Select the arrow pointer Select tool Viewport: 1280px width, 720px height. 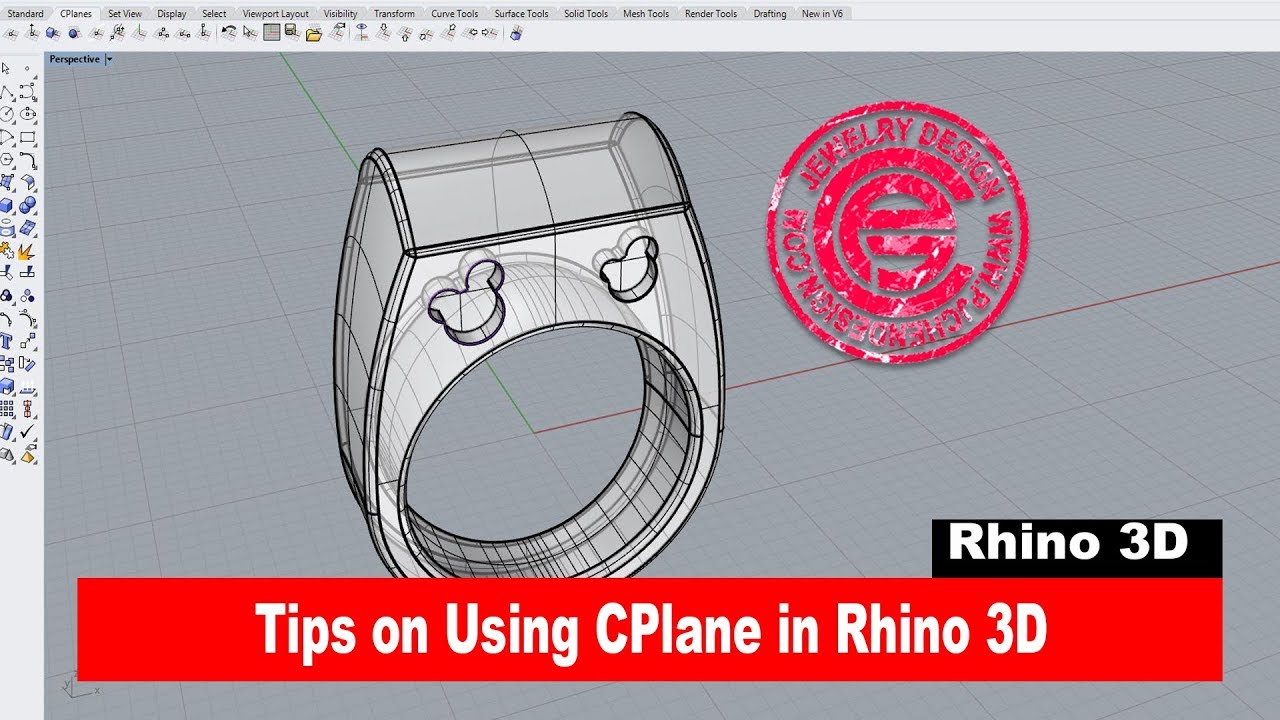click(x=7, y=68)
